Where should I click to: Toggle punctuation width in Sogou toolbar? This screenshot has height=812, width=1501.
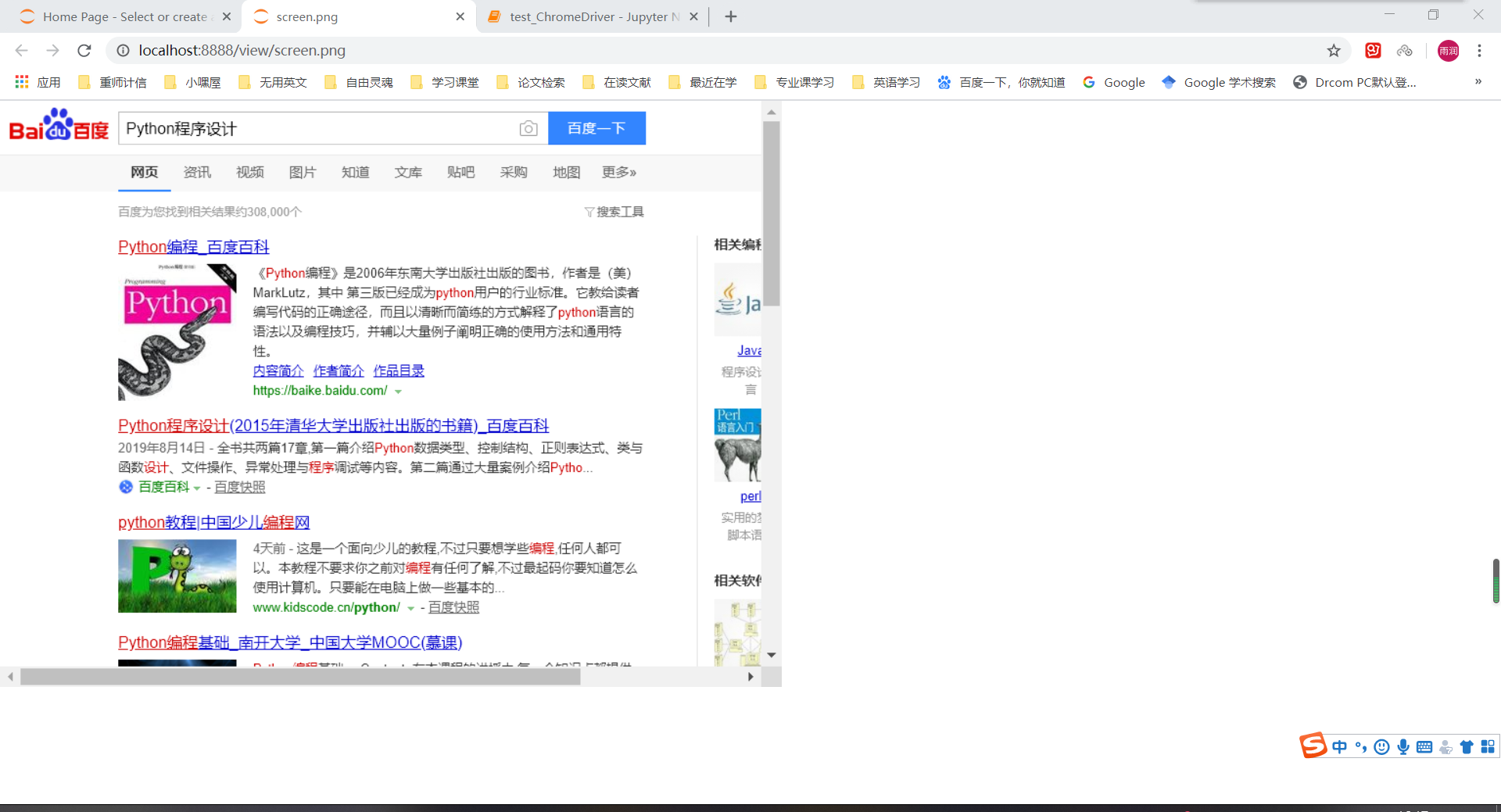(1361, 747)
